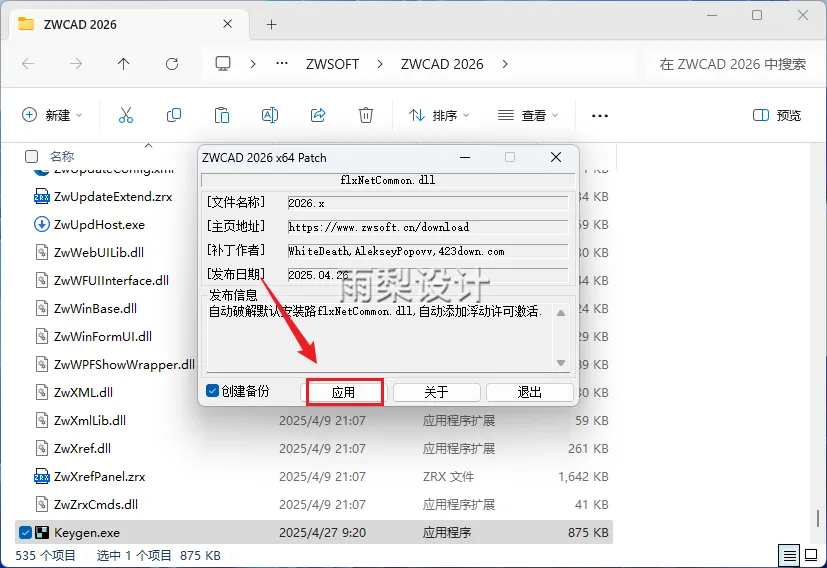
Task: Switch to details view icon in status bar
Action: 790,555
